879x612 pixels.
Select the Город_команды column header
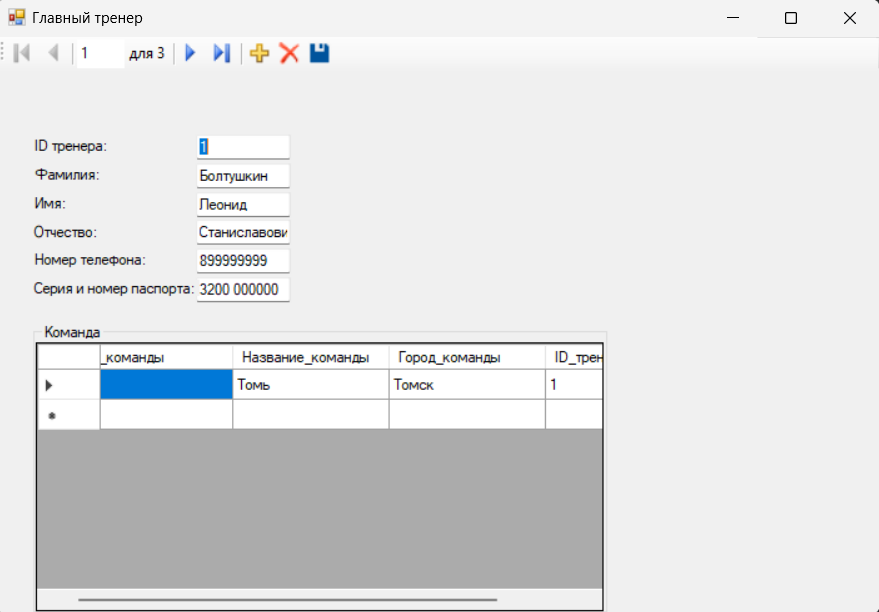click(x=467, y=357)
